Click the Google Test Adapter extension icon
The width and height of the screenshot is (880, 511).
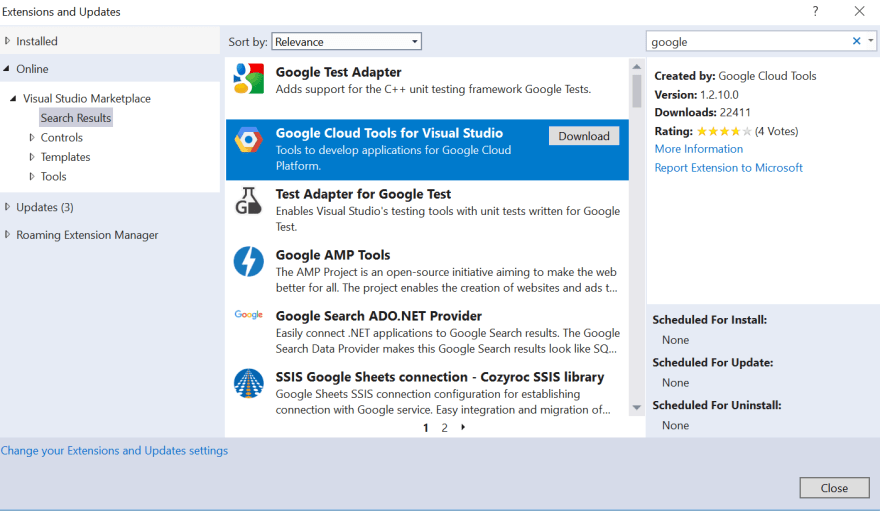coord(249,79)
